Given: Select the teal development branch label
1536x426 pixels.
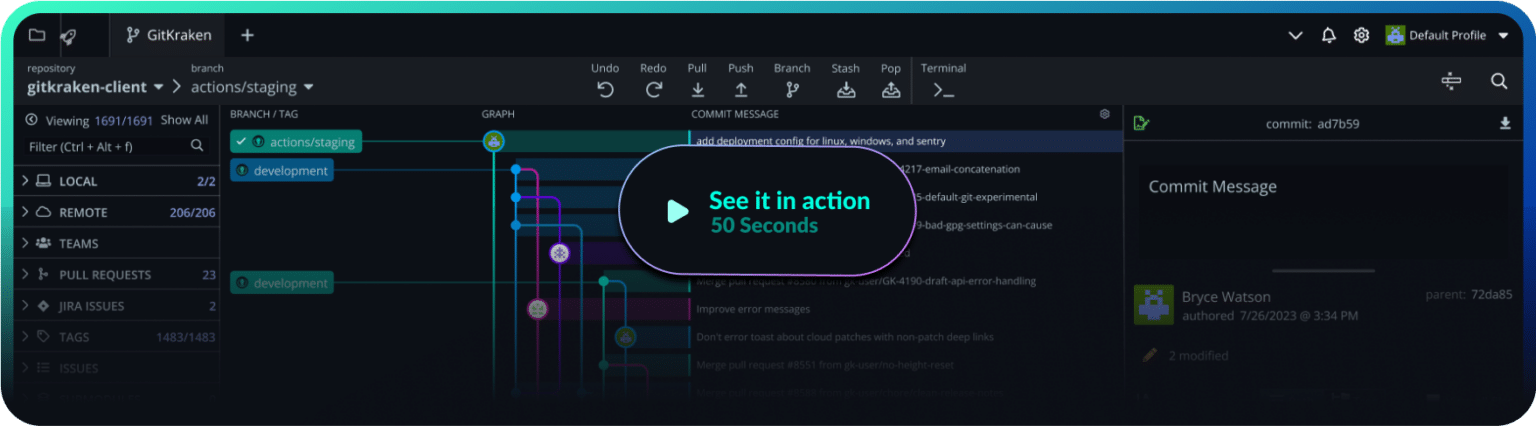Looking at the screenshot, I should tap(282, 283).
